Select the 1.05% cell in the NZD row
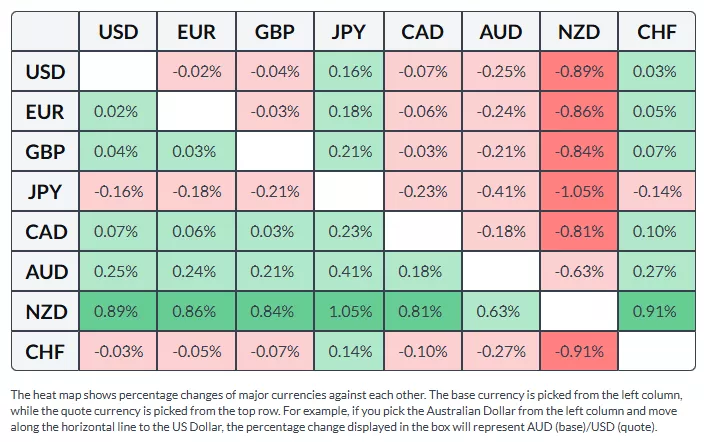Screen dimensions: 704x442 [x=349, y=311]
